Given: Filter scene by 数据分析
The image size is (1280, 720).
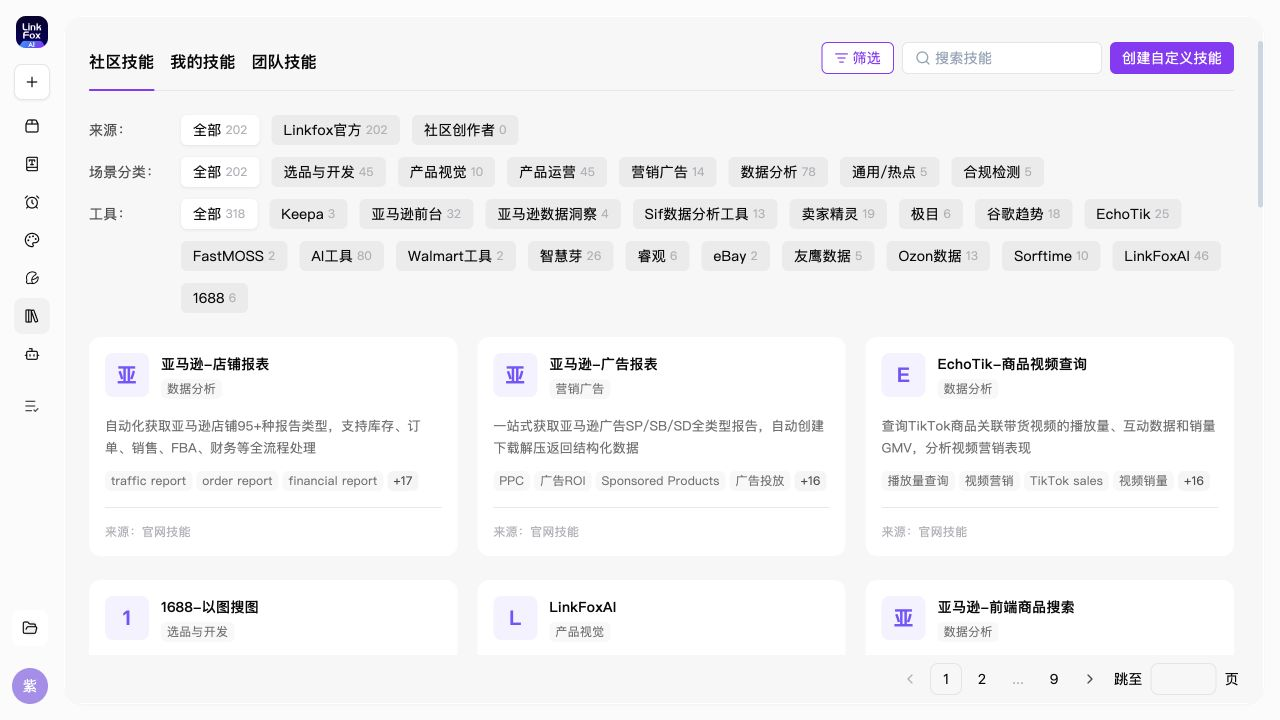Looking at the screenshot, I should (778, 172).
